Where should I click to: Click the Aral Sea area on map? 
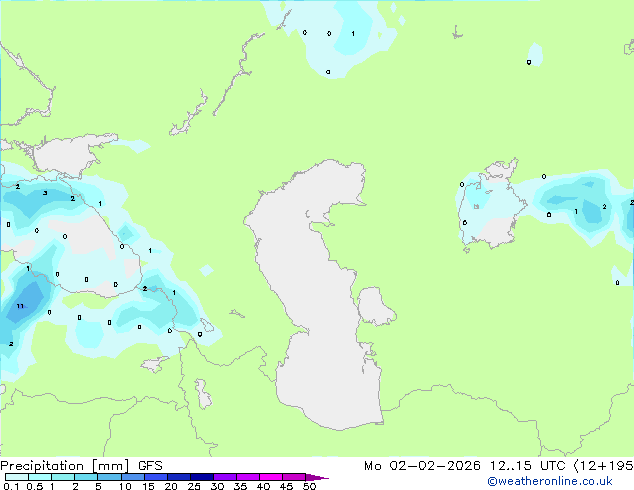click(x=494, y=202)
